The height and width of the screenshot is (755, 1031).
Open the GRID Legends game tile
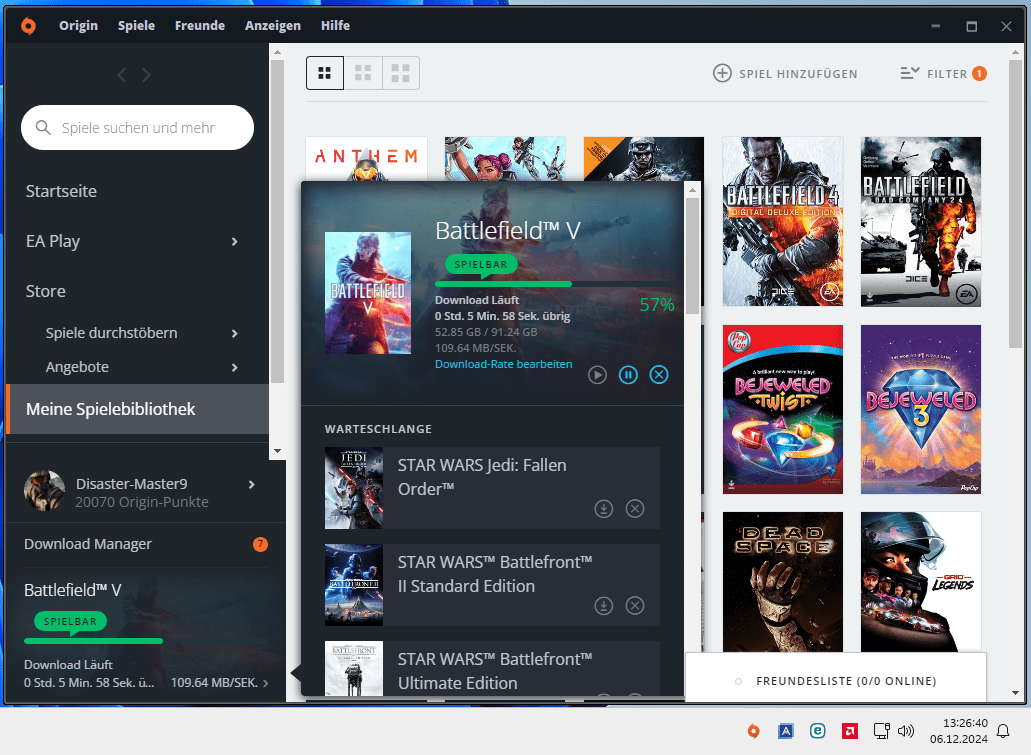click(921, 582)
